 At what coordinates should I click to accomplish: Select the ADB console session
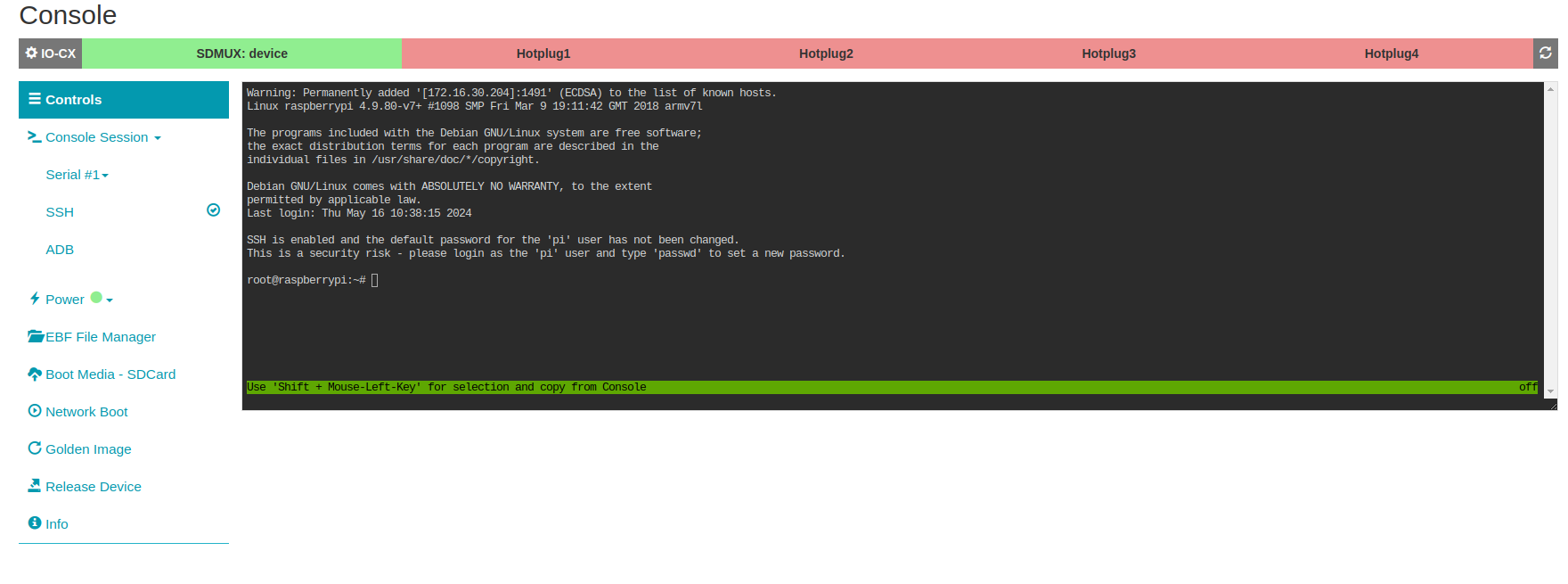point(60,250)
